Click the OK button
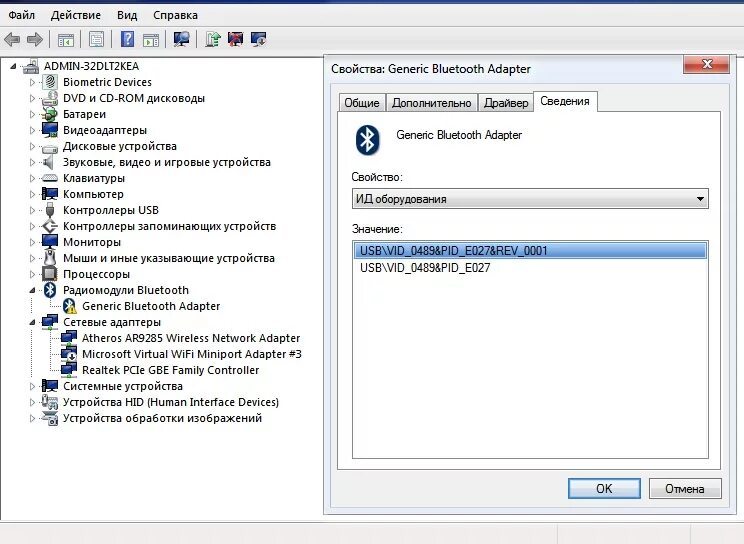Screen dimensions: 744x544 [604, 488]
